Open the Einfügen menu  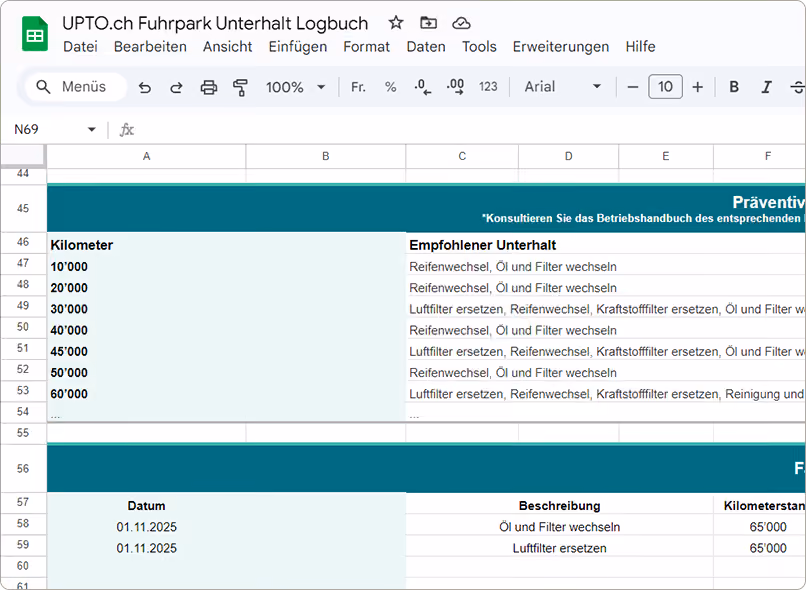[x=298, y=47]
